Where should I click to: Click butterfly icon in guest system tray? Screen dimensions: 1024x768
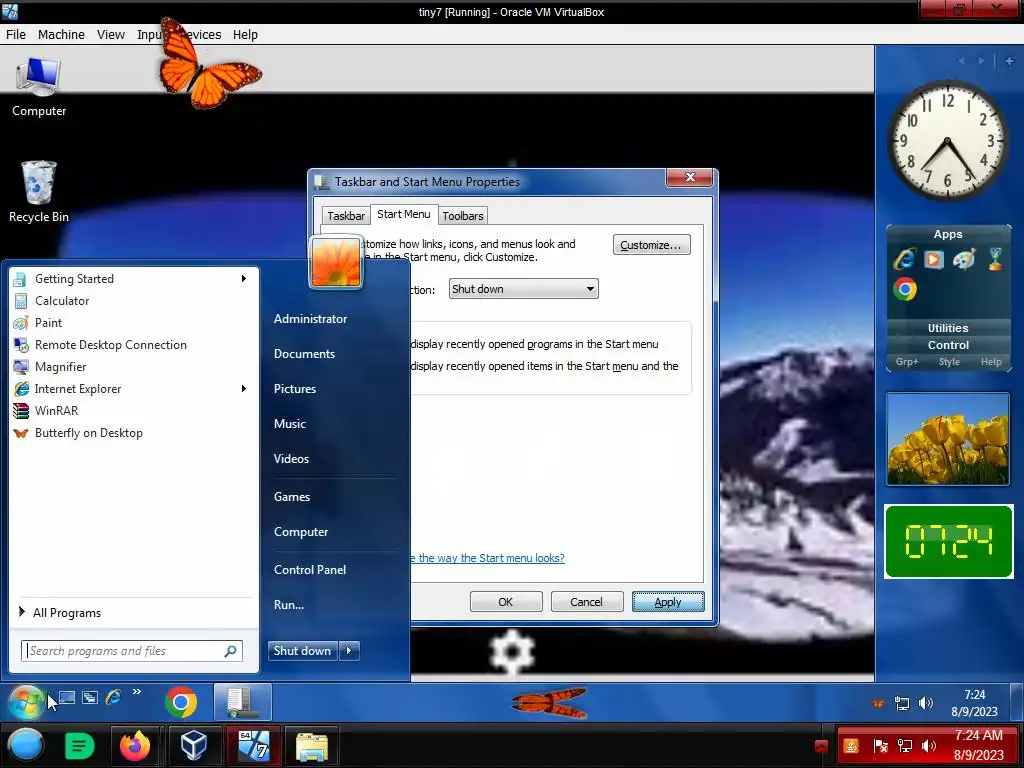pyautogui.click(x=878, y=703)
